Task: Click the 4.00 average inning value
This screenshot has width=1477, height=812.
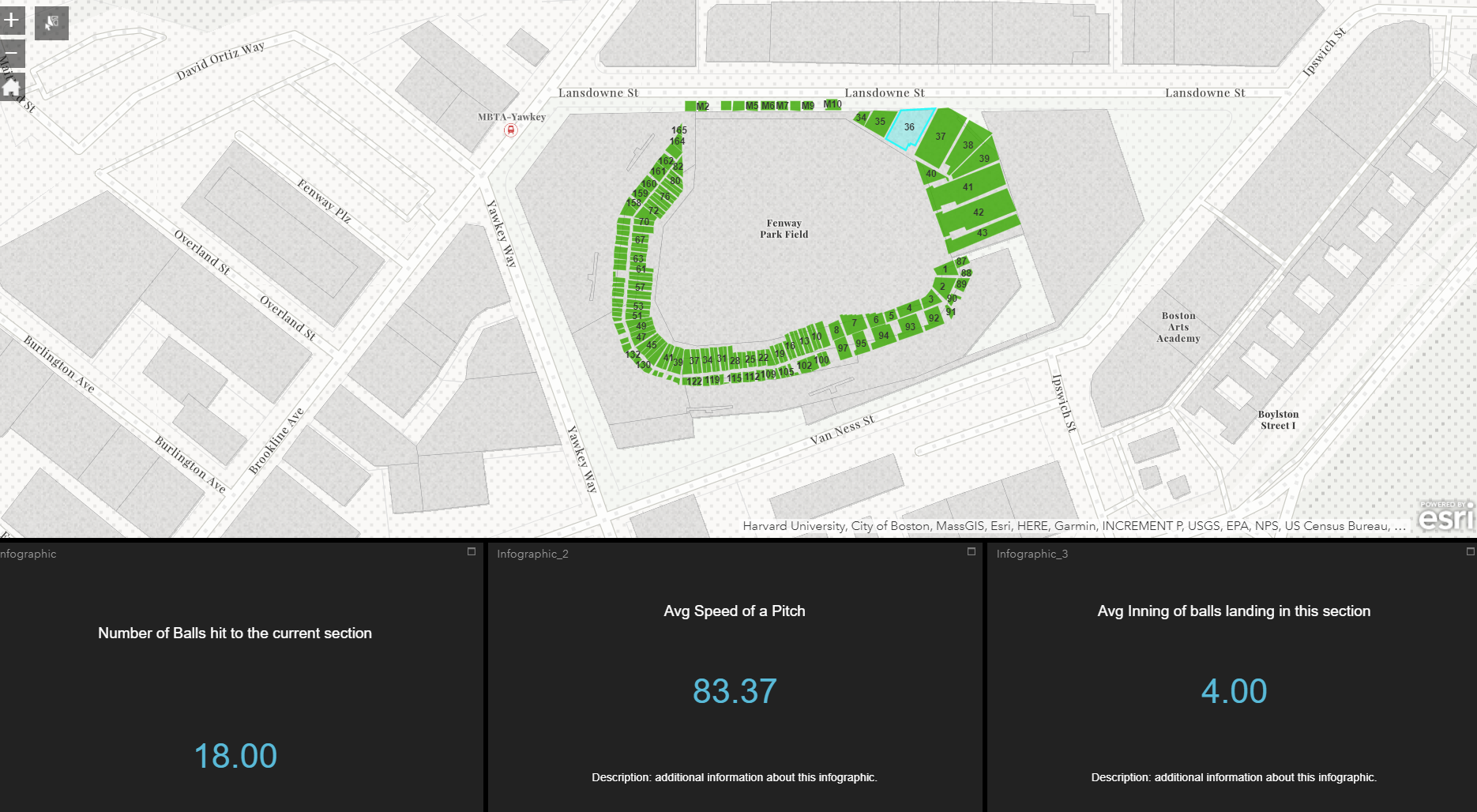Action: 1234,691
